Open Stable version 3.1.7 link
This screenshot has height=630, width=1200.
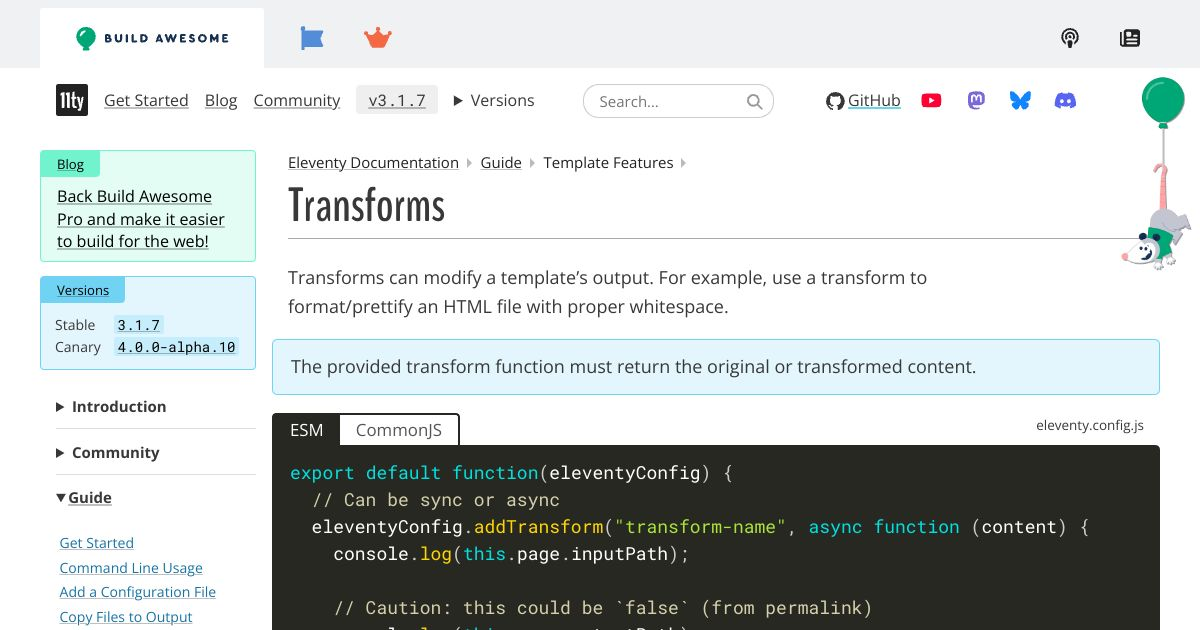139,325
